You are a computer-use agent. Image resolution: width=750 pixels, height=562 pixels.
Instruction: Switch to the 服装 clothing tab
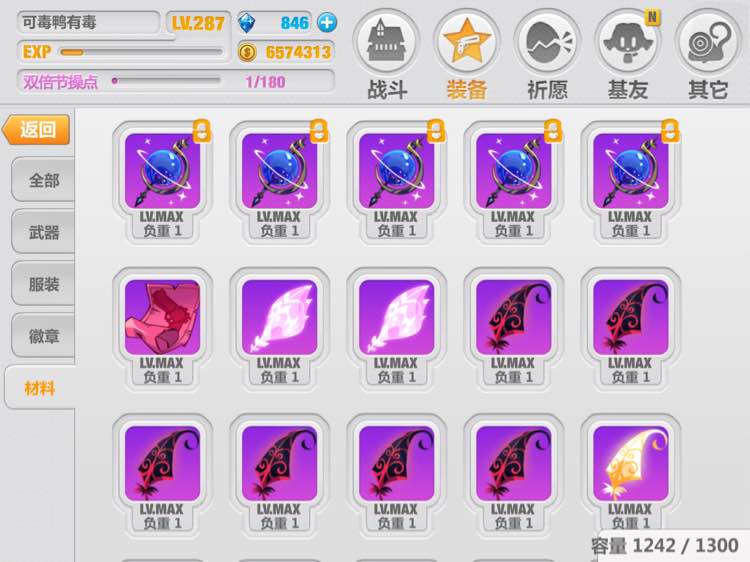(x=44, y=284)
